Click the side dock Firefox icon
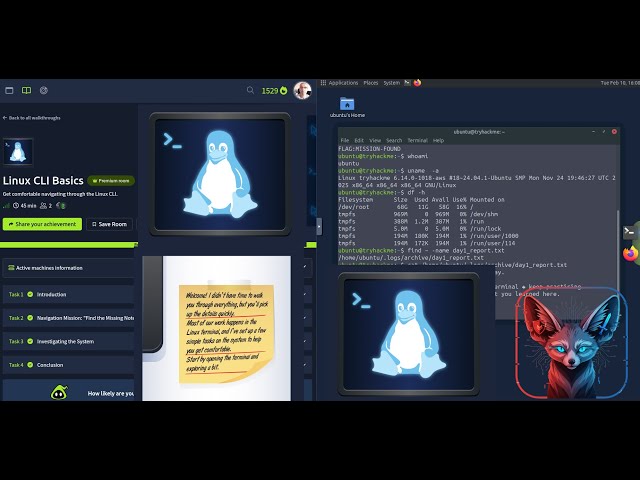The image size is (640, 480). coord(631,253)
